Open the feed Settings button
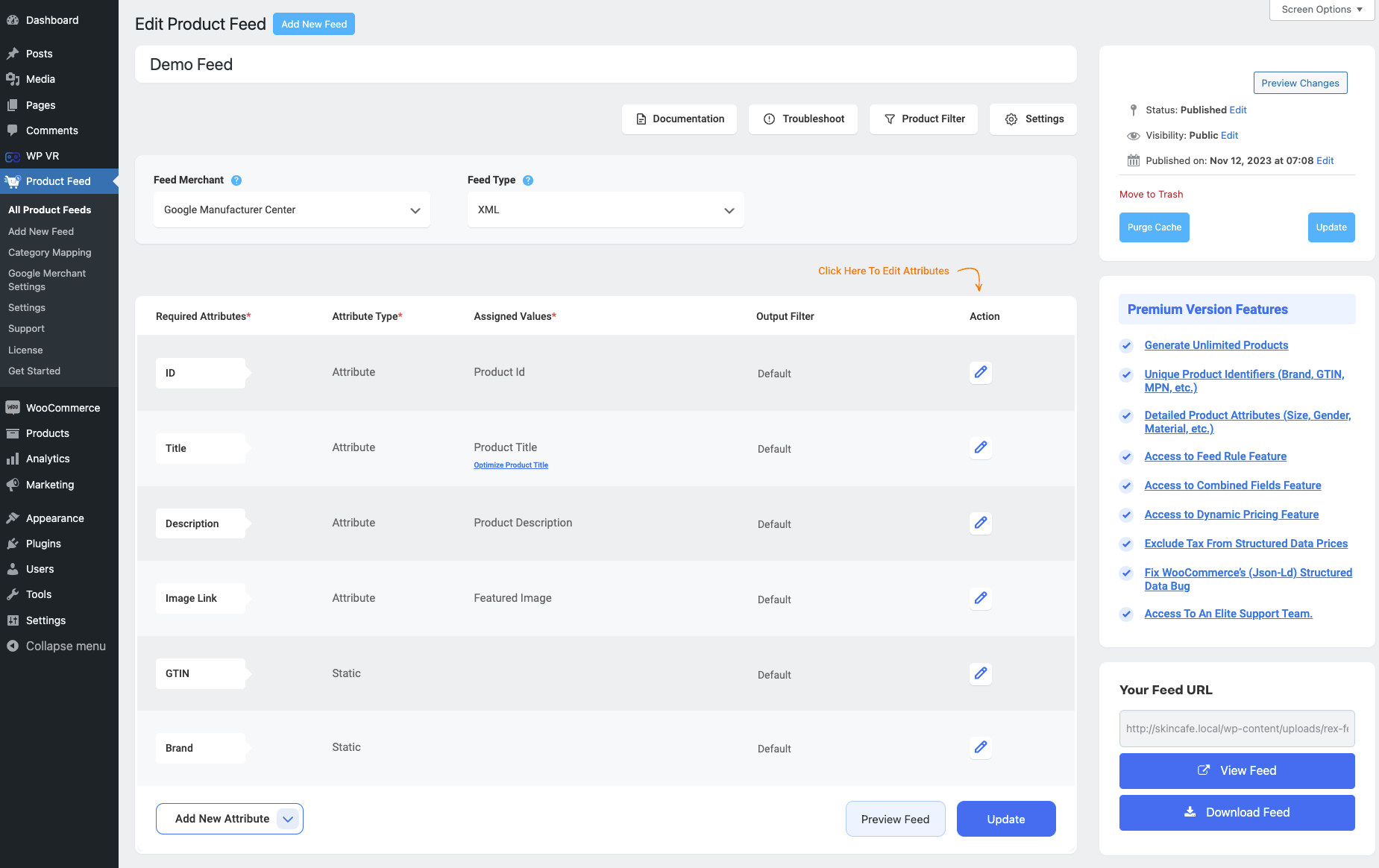Viewport: 1379px width, 868px height. (1033, 119)
